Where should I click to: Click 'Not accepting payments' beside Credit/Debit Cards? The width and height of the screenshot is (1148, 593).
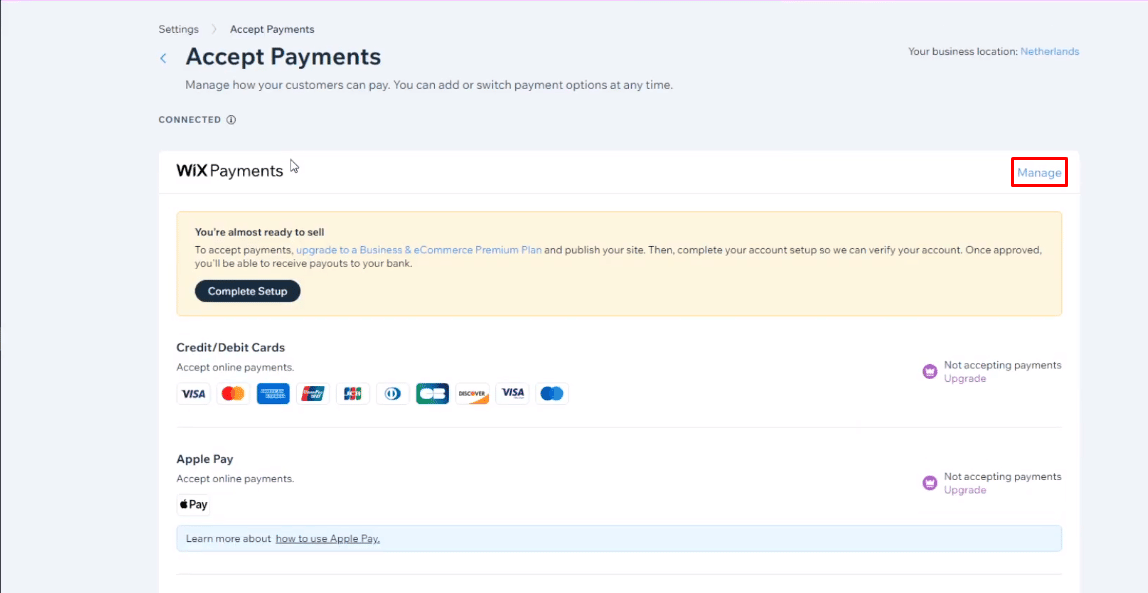pos(1002,365)
